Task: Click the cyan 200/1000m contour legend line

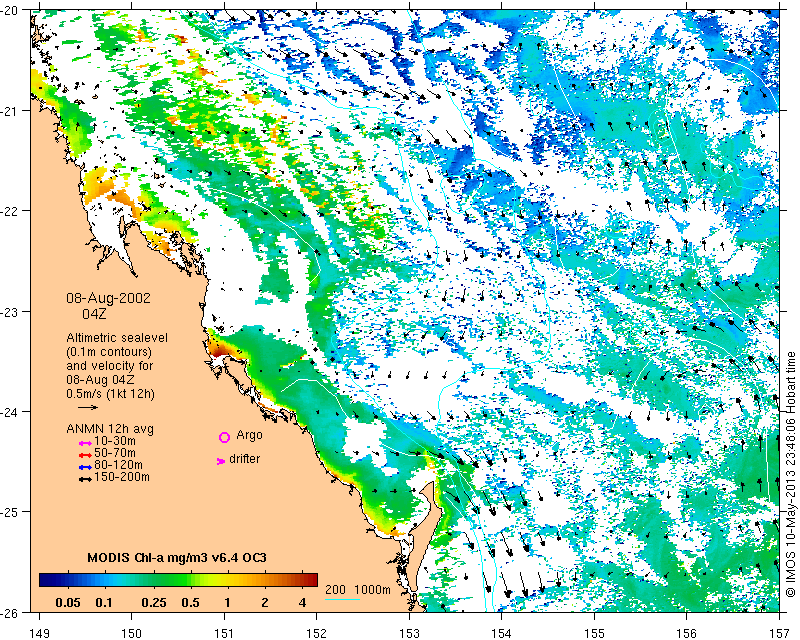Action: 342,599
